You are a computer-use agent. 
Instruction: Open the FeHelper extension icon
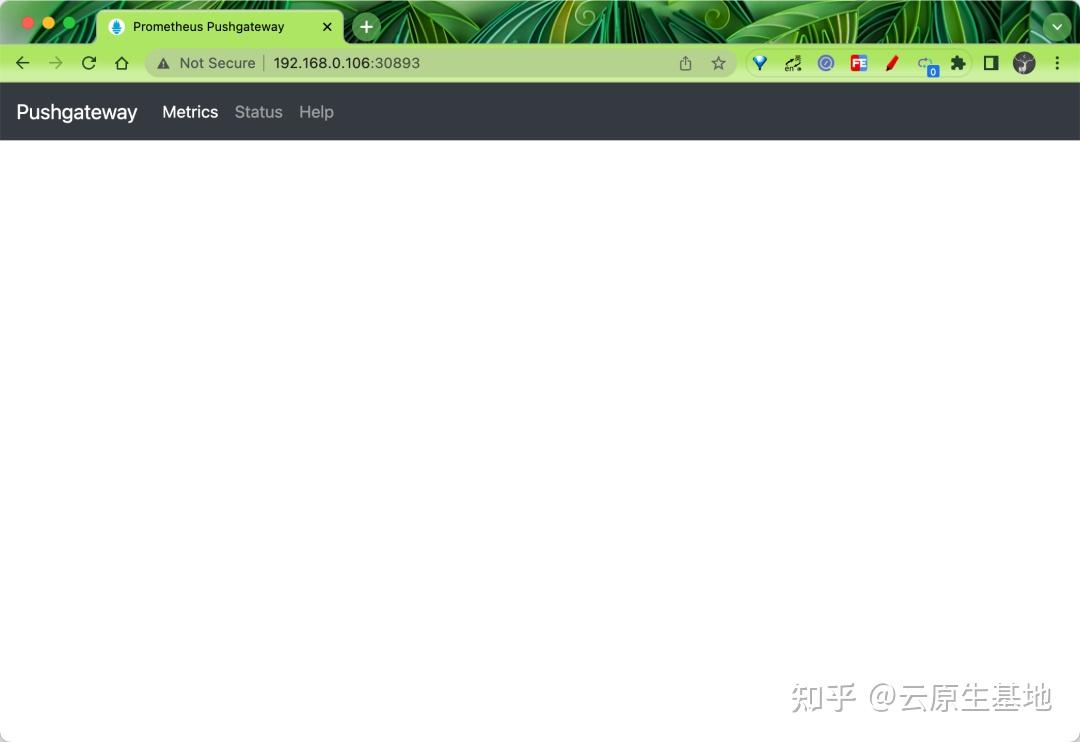[859, 63]
